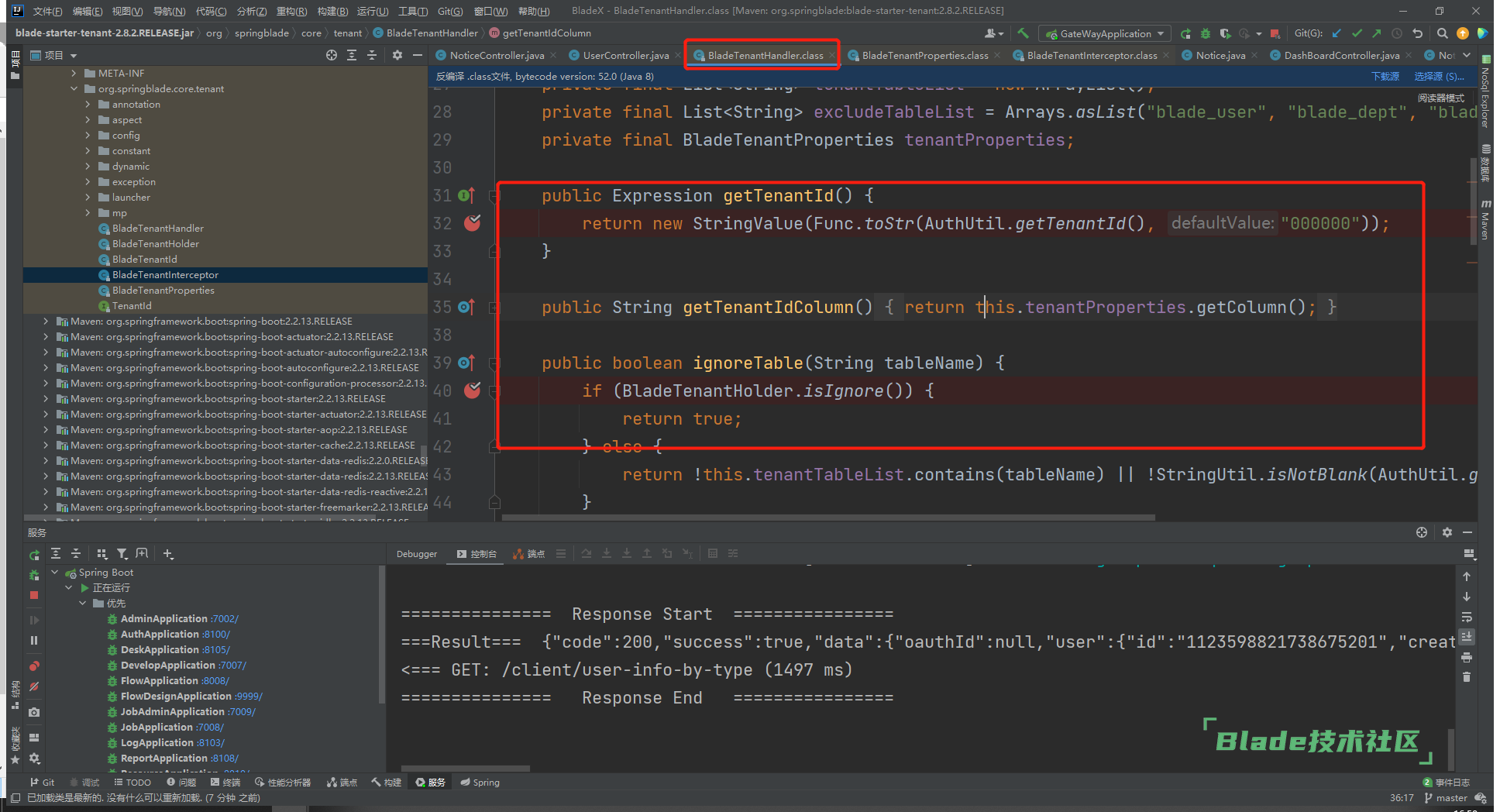Toggle soft-wrap in console output

coord(1466,617)
